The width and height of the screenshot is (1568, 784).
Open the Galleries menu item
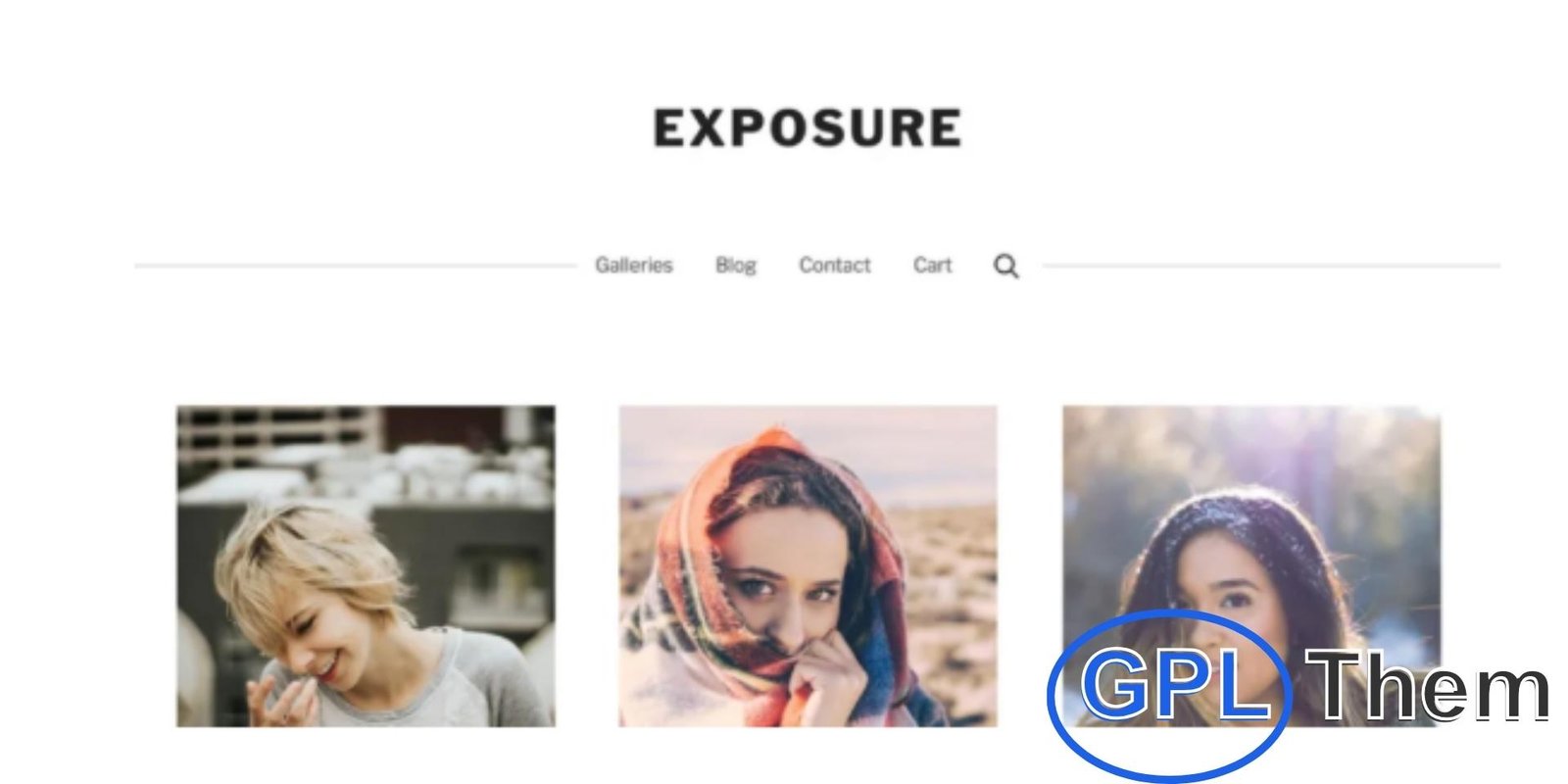pyautogui.click(x=634, y=266)
